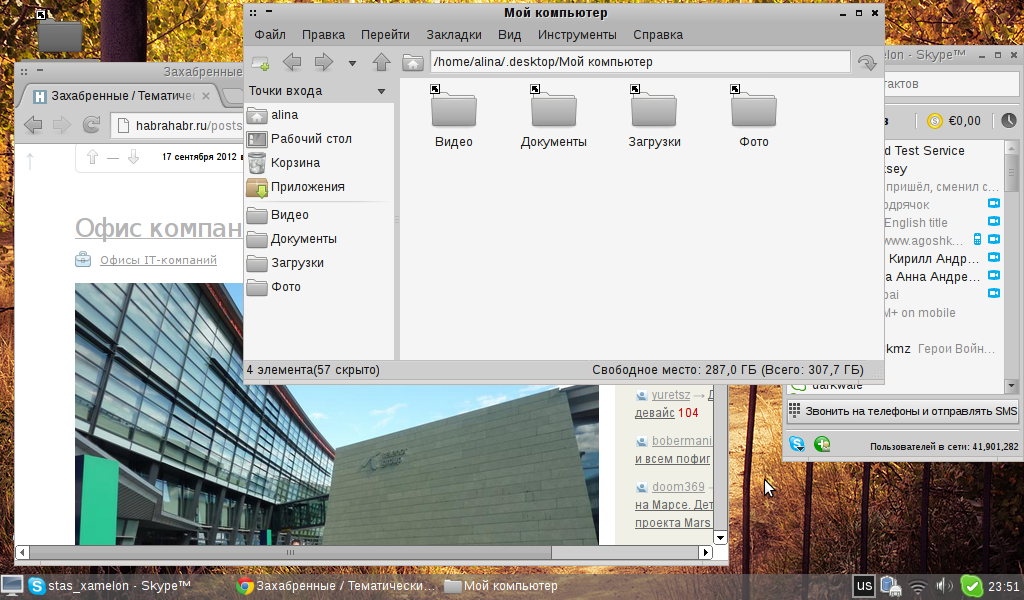Screen dimensions: 1024x600
Task: Go back in the file manager toolbar
Action: coord(292,63)
